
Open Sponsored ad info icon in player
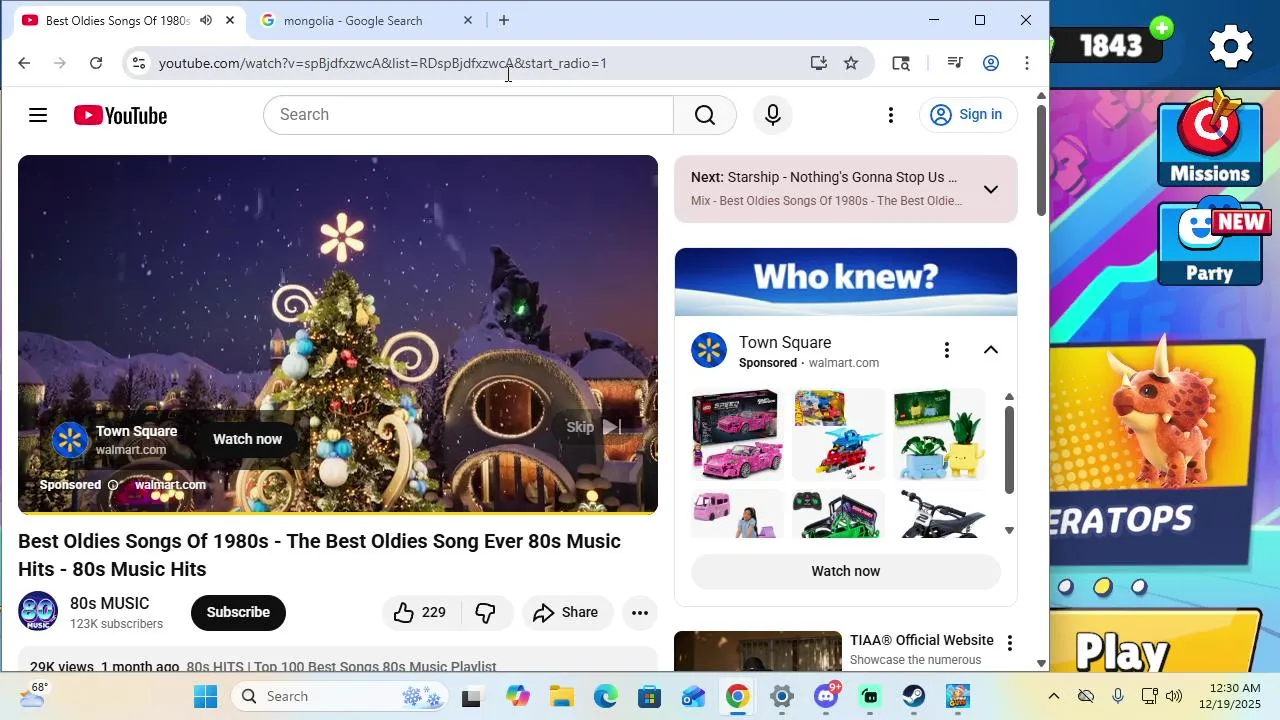(112, 485)
